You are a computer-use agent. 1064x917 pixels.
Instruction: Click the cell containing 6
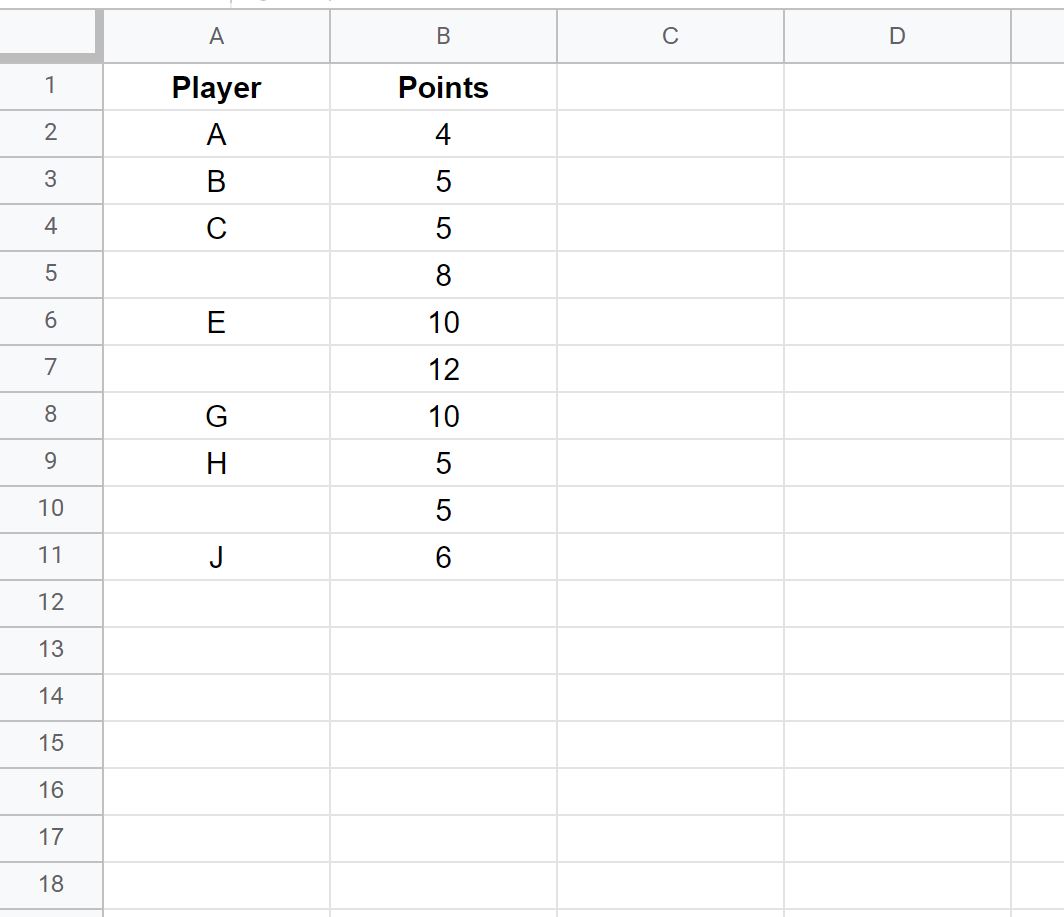pyautogui.click(x=443, y=557)
